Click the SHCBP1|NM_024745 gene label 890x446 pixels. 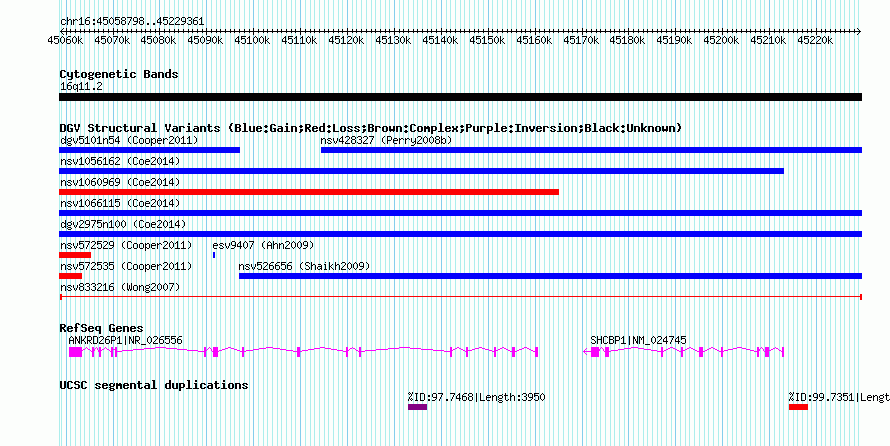coord(638,340)
